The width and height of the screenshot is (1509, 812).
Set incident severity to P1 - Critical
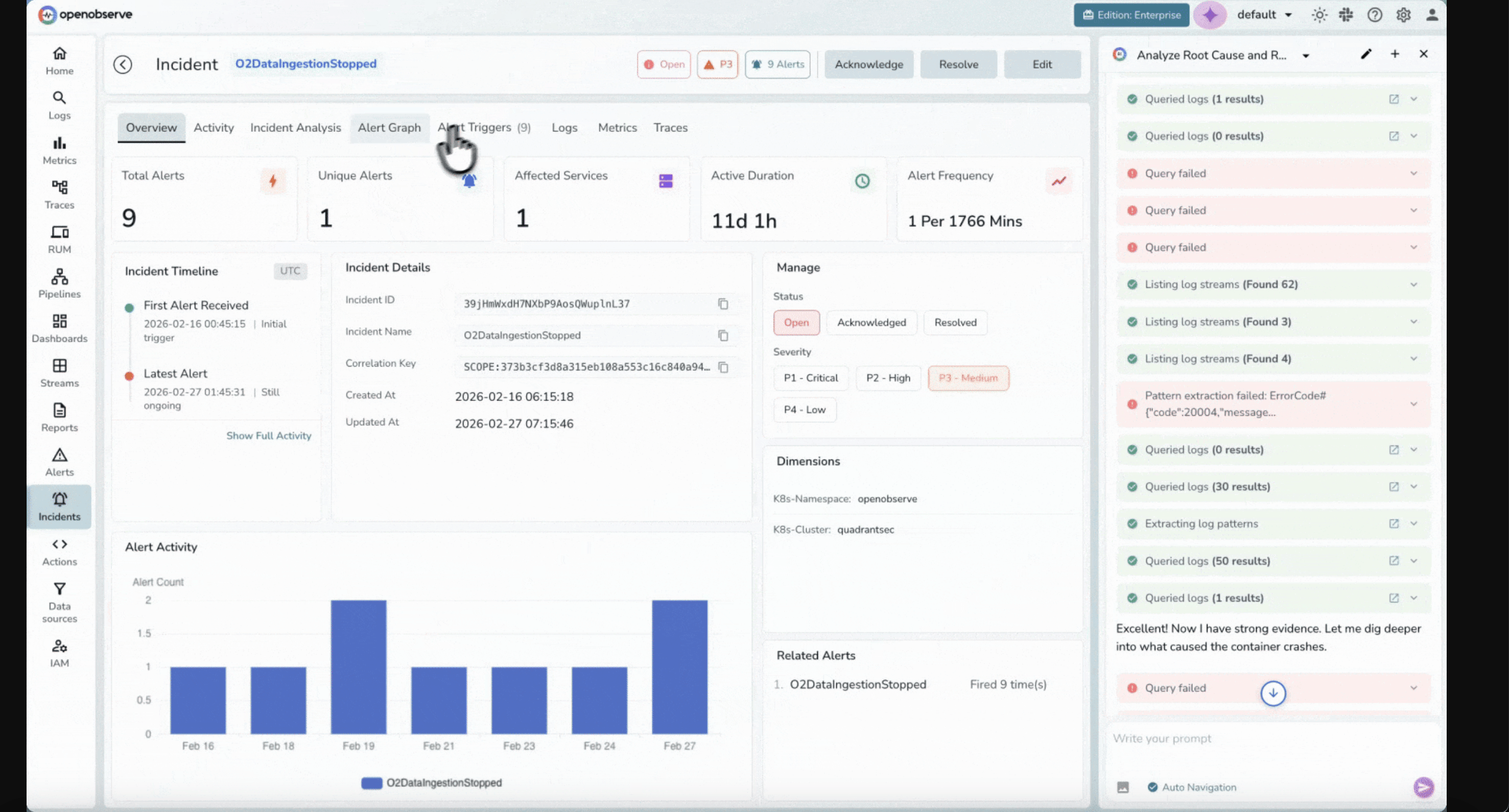(x=811, y=377)
